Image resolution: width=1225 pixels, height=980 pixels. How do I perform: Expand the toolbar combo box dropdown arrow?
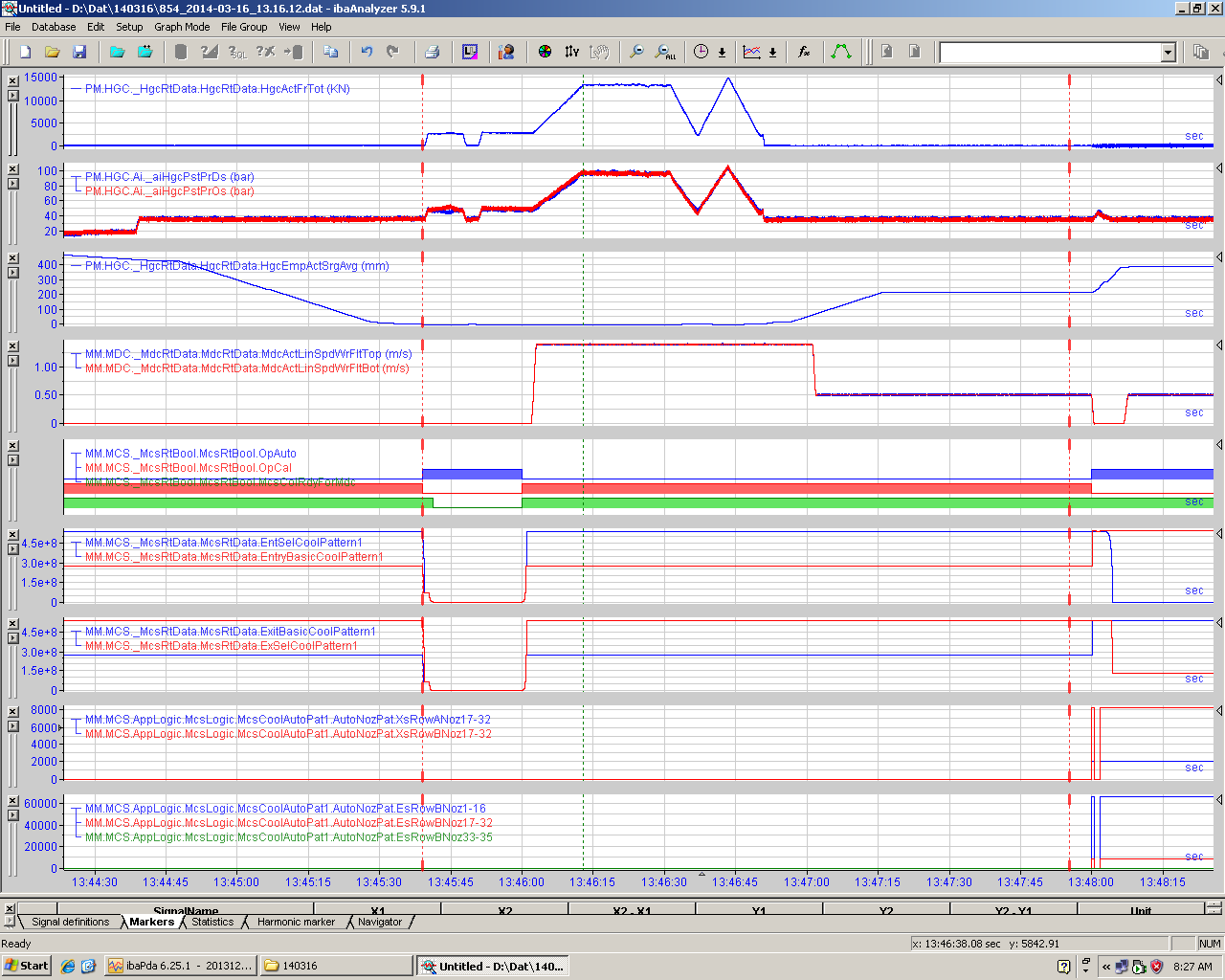(x=1168, y=53)
